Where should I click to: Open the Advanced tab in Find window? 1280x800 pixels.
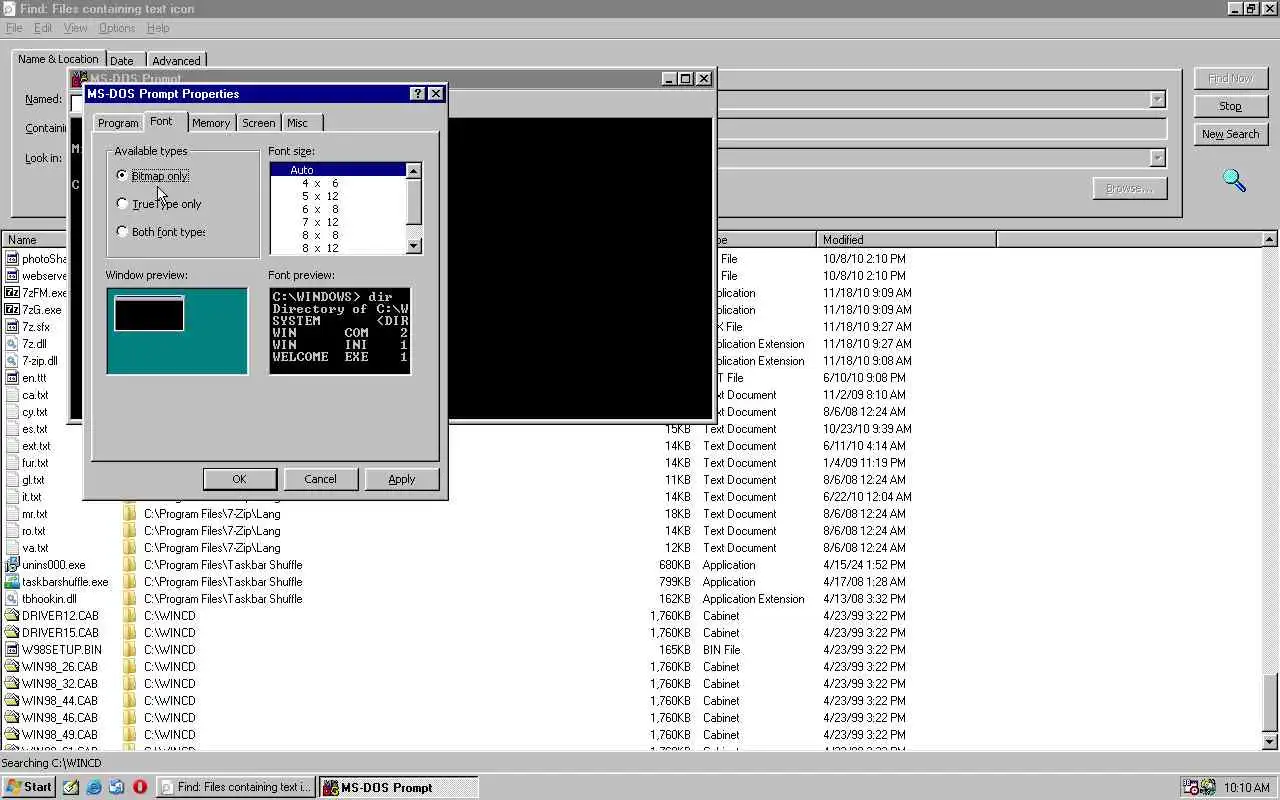point(176,61)
